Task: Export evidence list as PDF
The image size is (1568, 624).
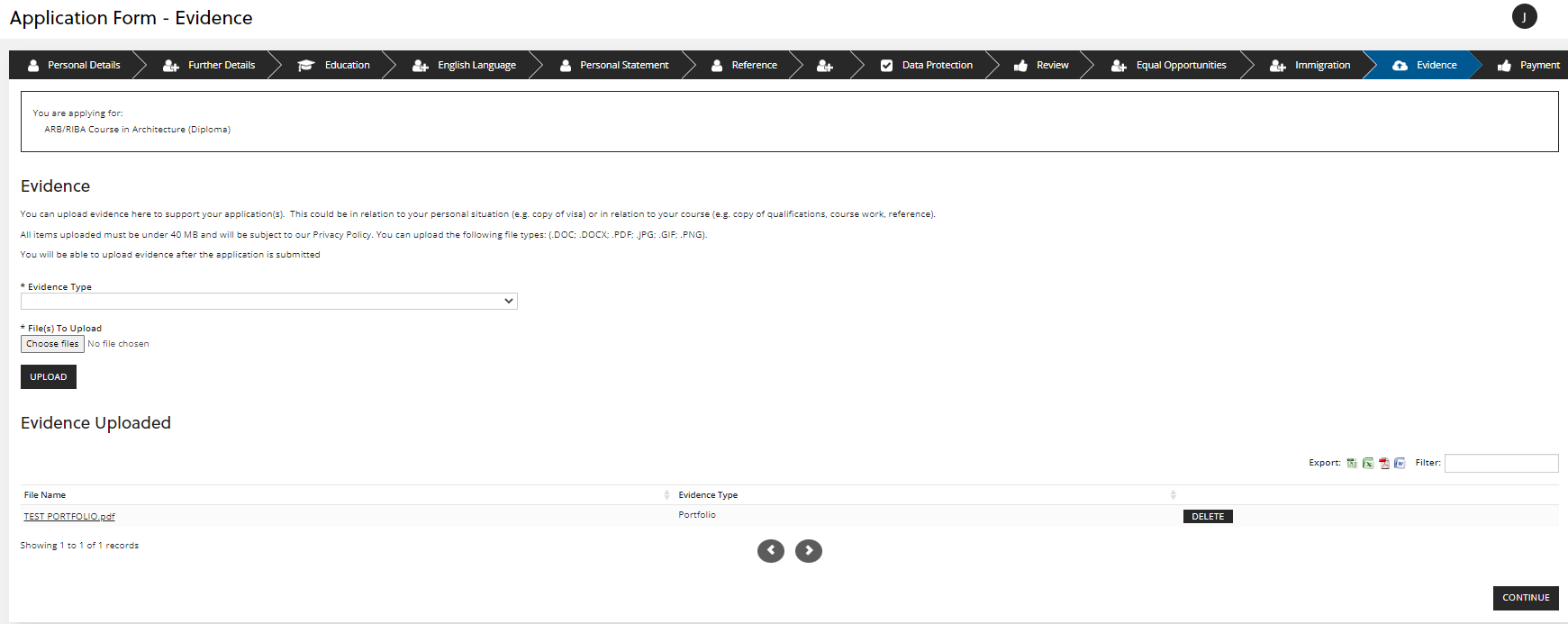Action: pos(1384,463)
